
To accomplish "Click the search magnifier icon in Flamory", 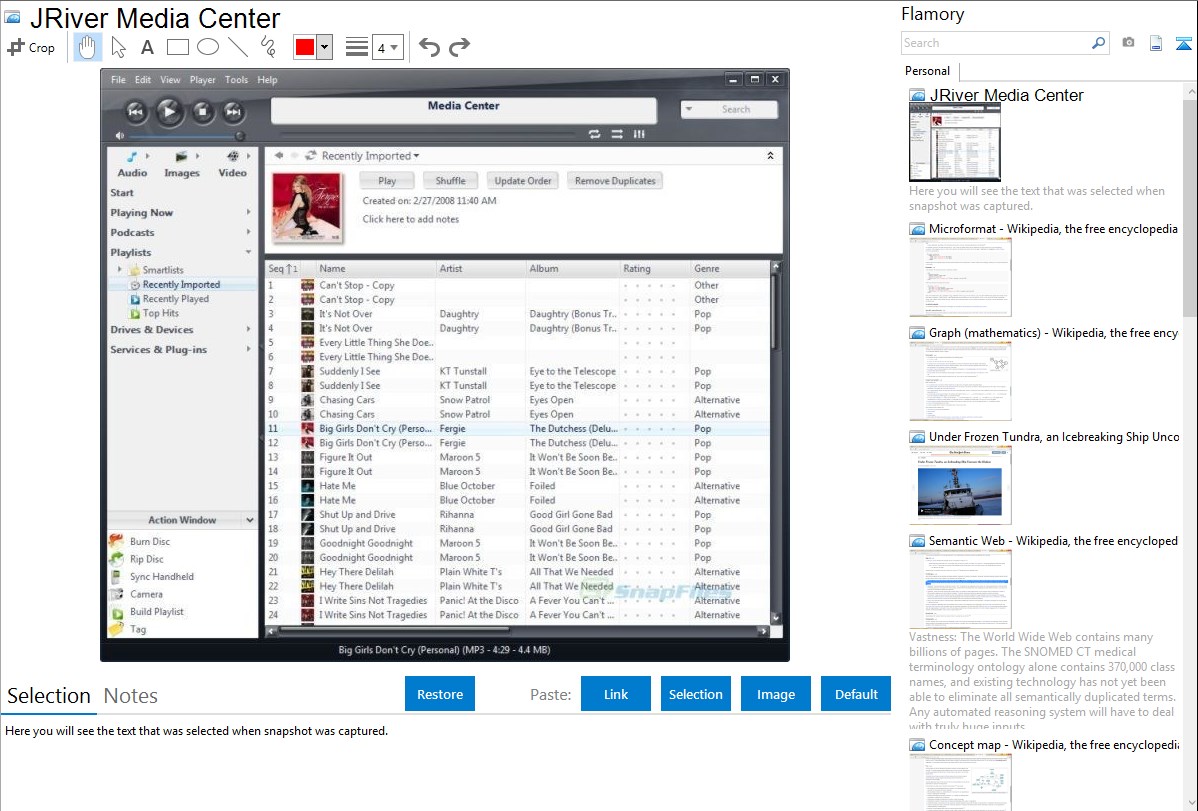I will 1099,43.
